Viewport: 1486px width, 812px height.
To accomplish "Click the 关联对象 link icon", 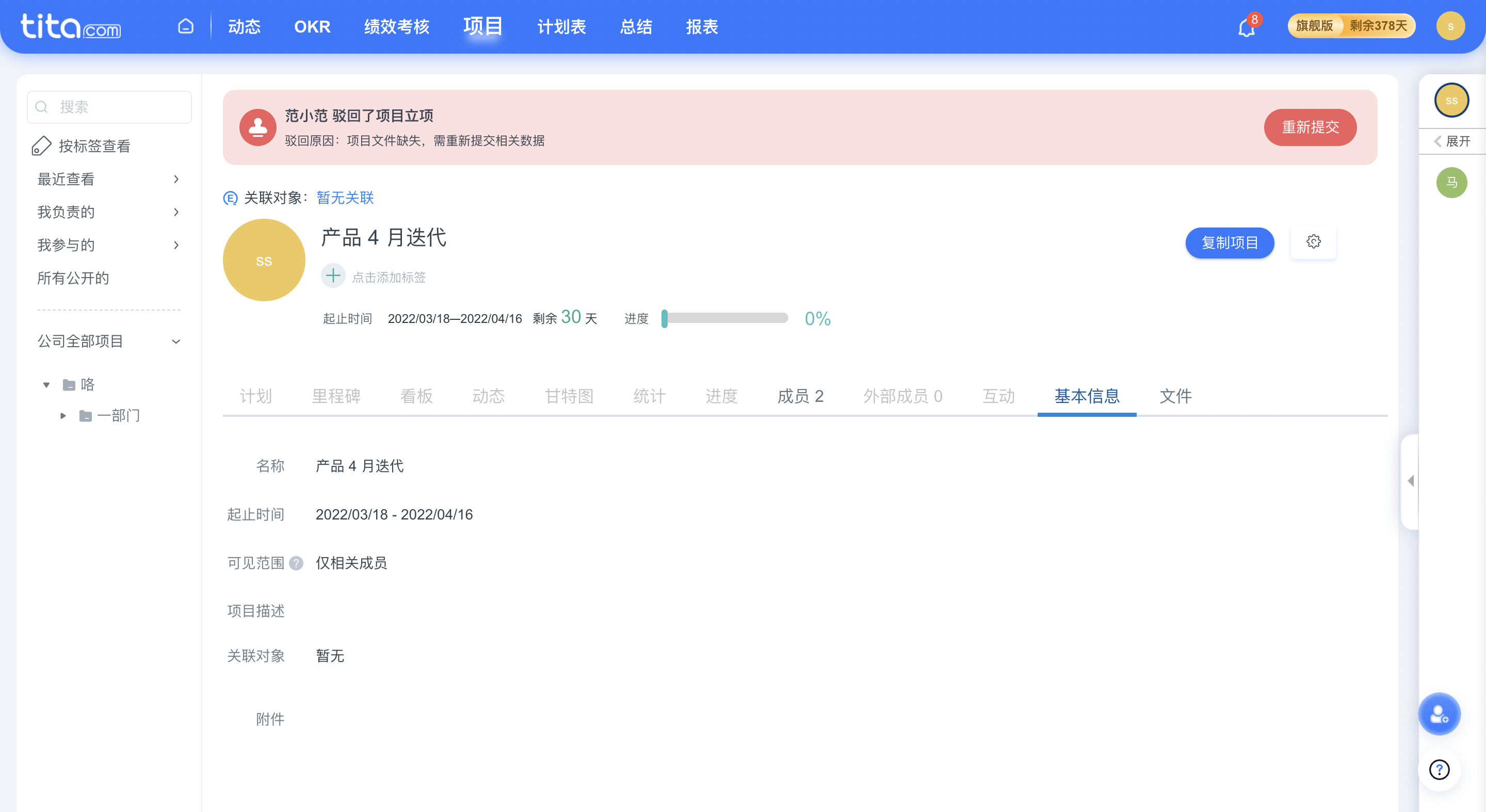I will coord(230,199).
